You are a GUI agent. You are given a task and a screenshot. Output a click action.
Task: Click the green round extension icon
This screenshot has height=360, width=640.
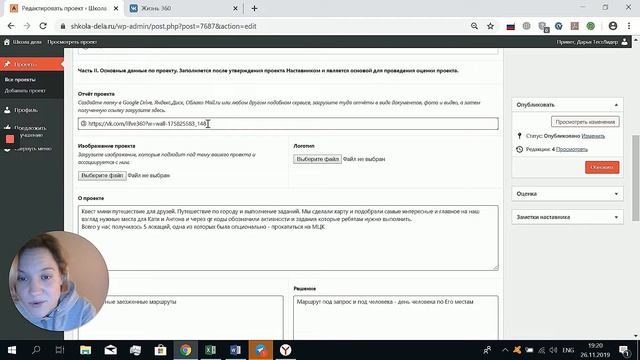[591, 26]
